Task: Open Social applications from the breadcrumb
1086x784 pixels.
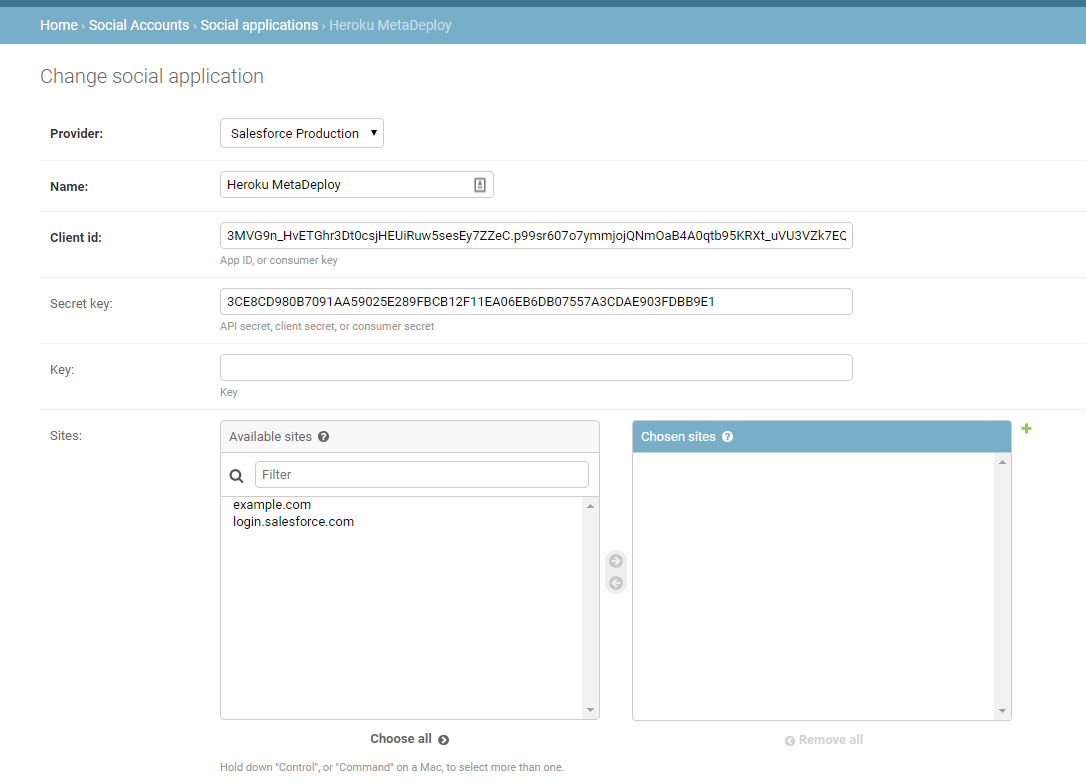Action: coord(259,24)
